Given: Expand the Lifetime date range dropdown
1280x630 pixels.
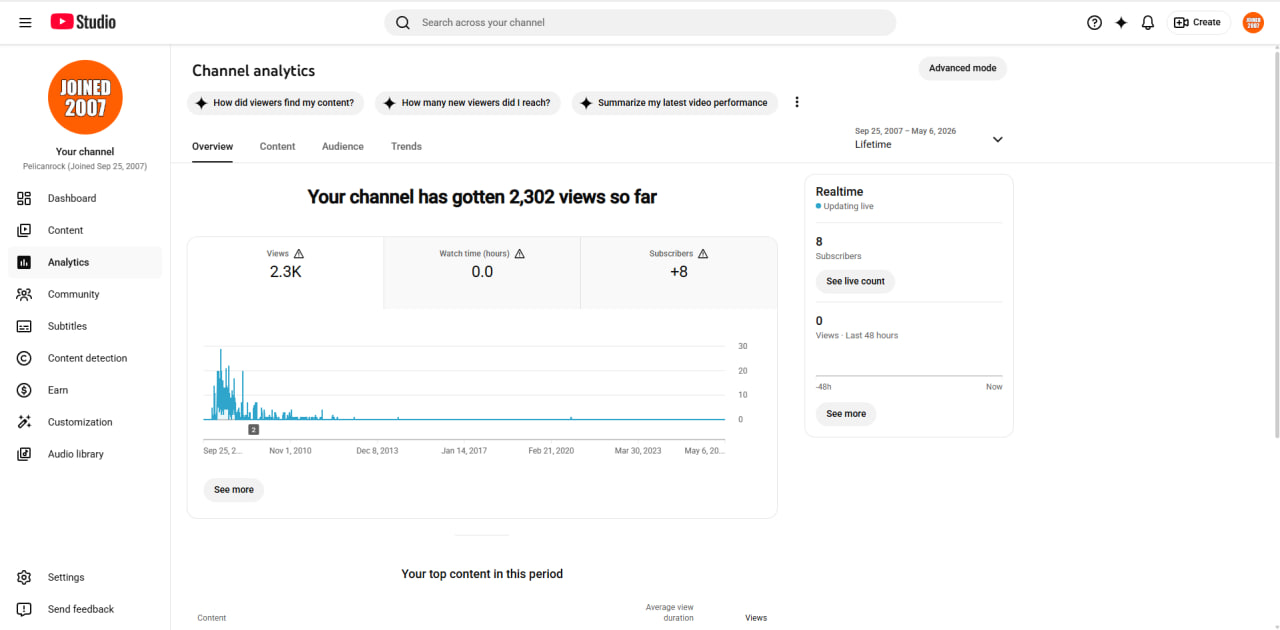Looking at the screenshot, I should 997,139.
